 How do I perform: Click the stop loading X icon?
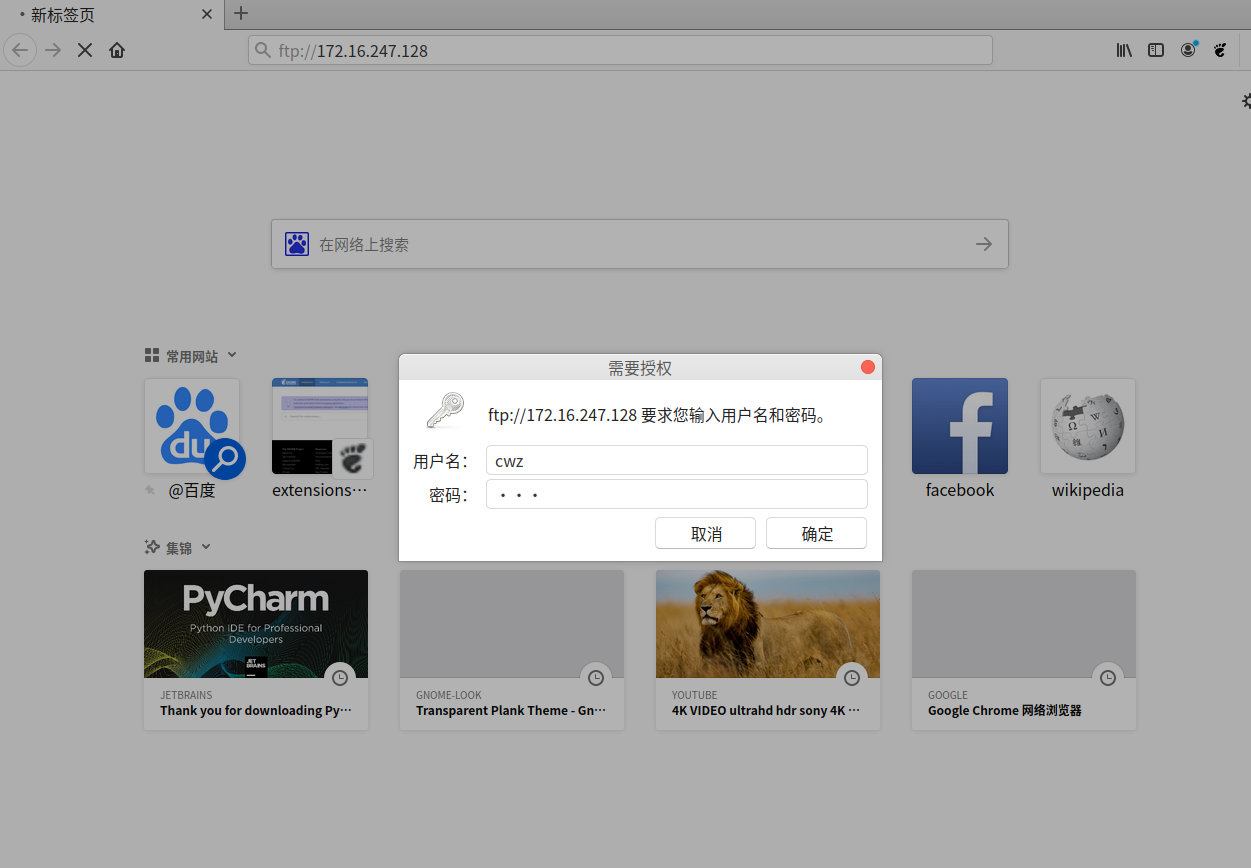[85, 50]
